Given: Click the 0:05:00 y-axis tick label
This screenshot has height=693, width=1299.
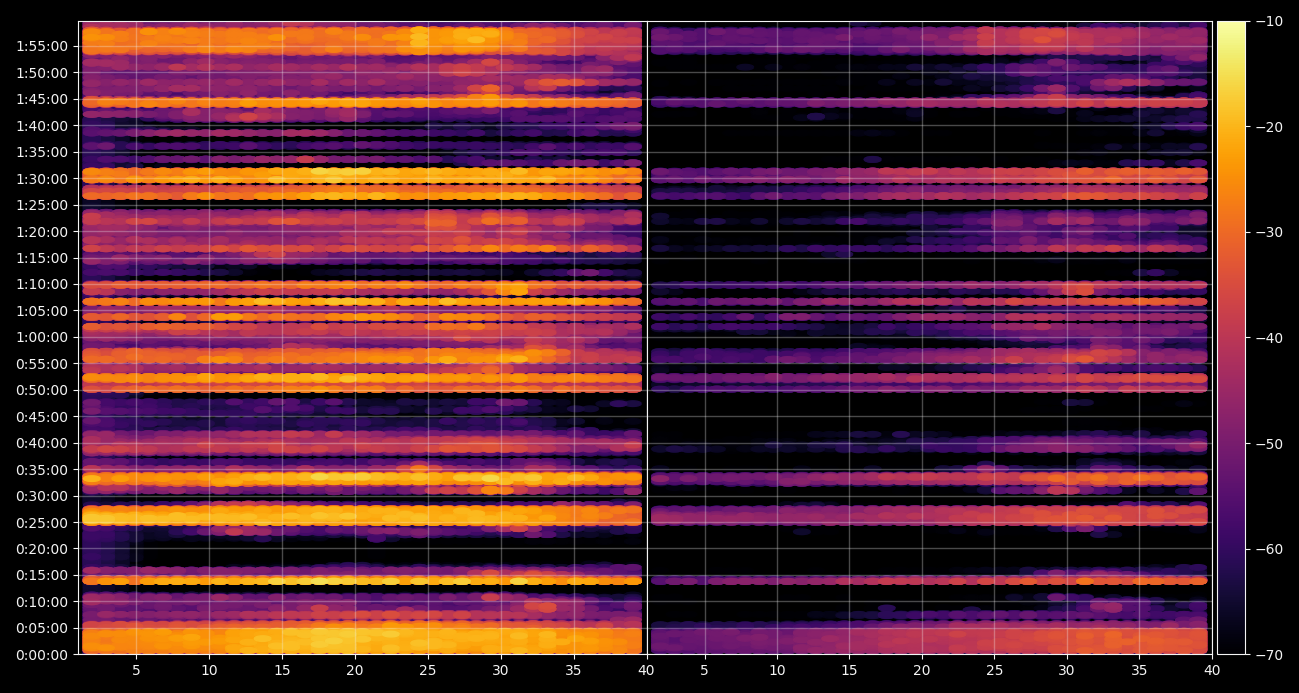Looking at the screenshot, I should 44,628.
